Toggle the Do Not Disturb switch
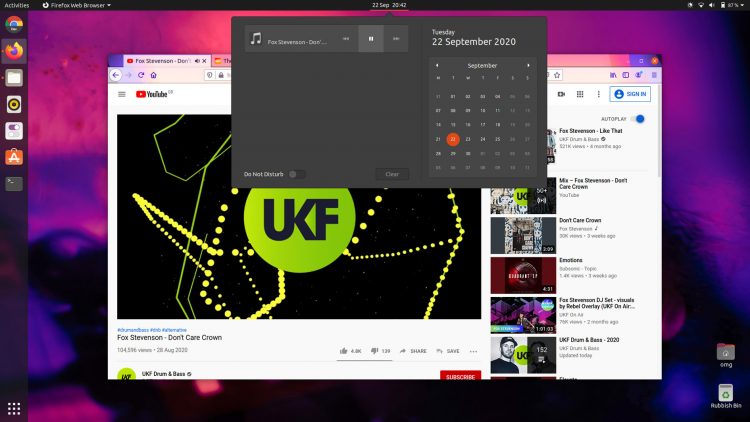This screenshot has height=422, width=750. pos(297,174)
